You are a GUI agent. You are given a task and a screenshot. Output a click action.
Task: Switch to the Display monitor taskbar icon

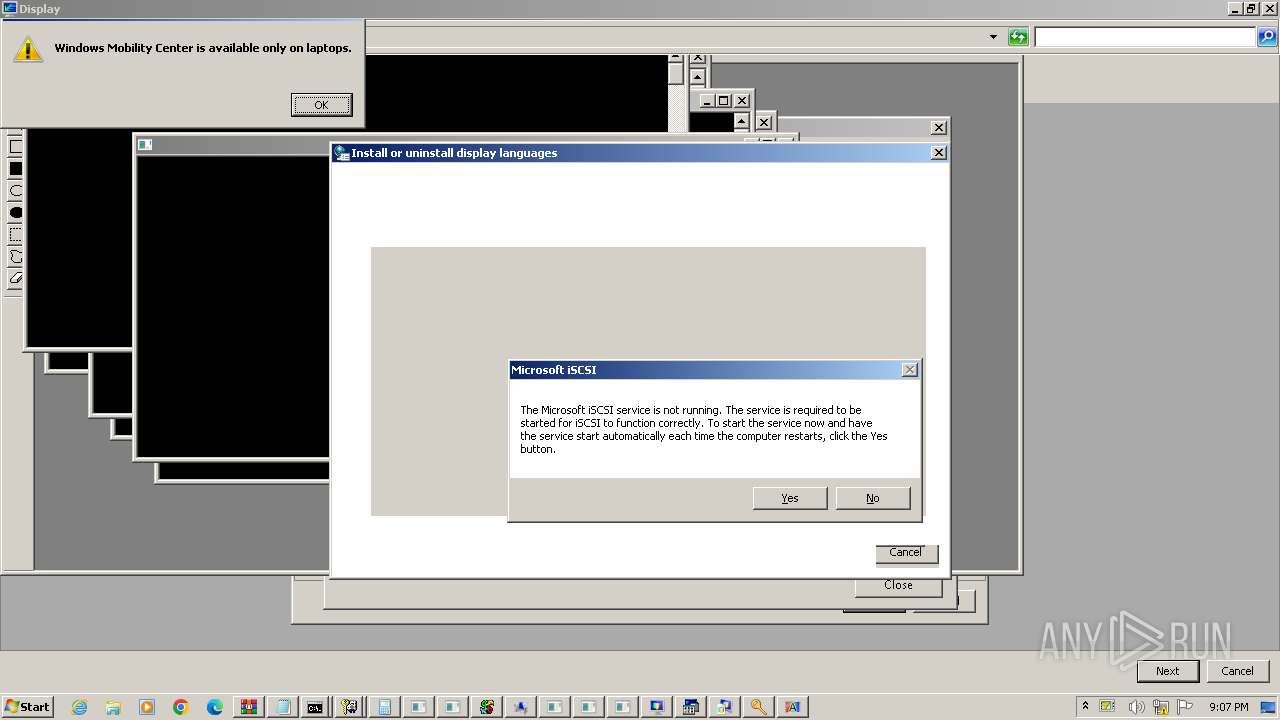pos(656,707)
